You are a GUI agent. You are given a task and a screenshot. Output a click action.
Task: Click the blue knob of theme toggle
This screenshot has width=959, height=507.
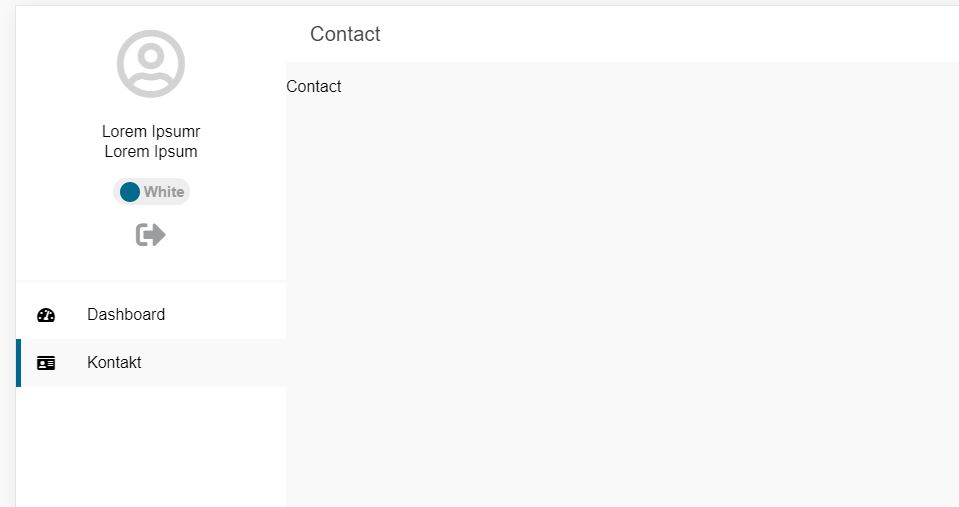[x=130, y=192]
